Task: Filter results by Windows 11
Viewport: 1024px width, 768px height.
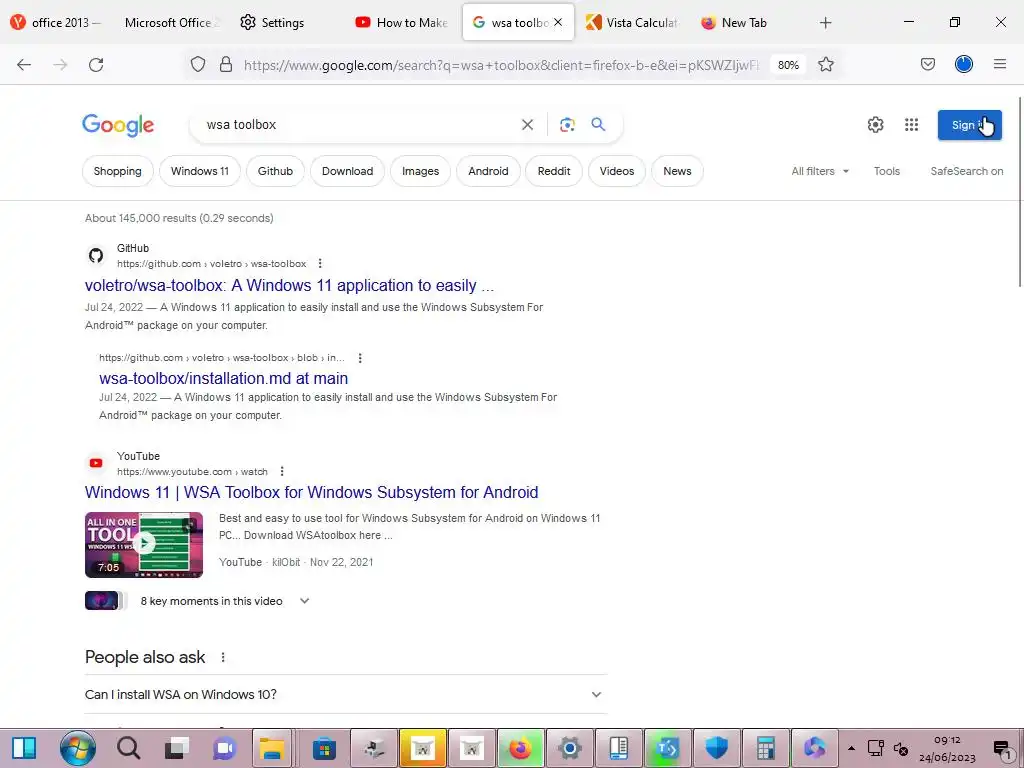Action: pos(200,171)
